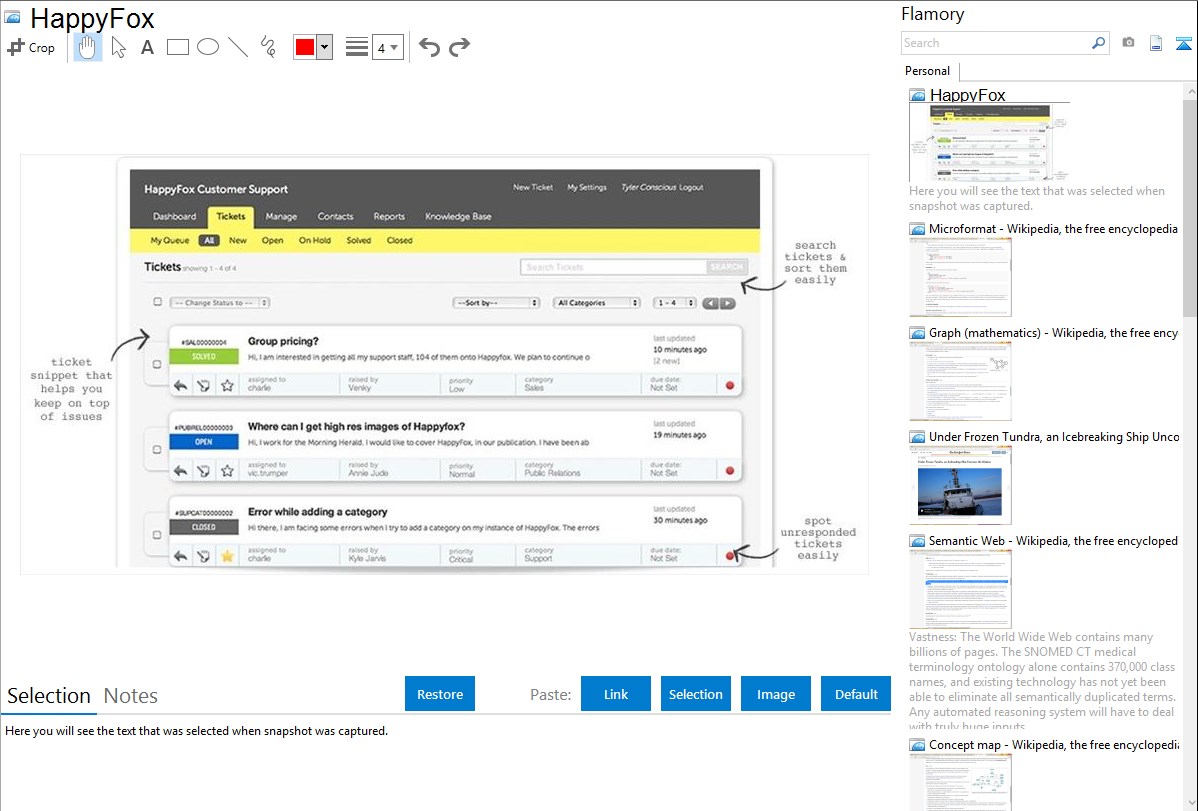
Task: Choose the text annotation tool
Action: pyautogui.click(x=147, y=47)
